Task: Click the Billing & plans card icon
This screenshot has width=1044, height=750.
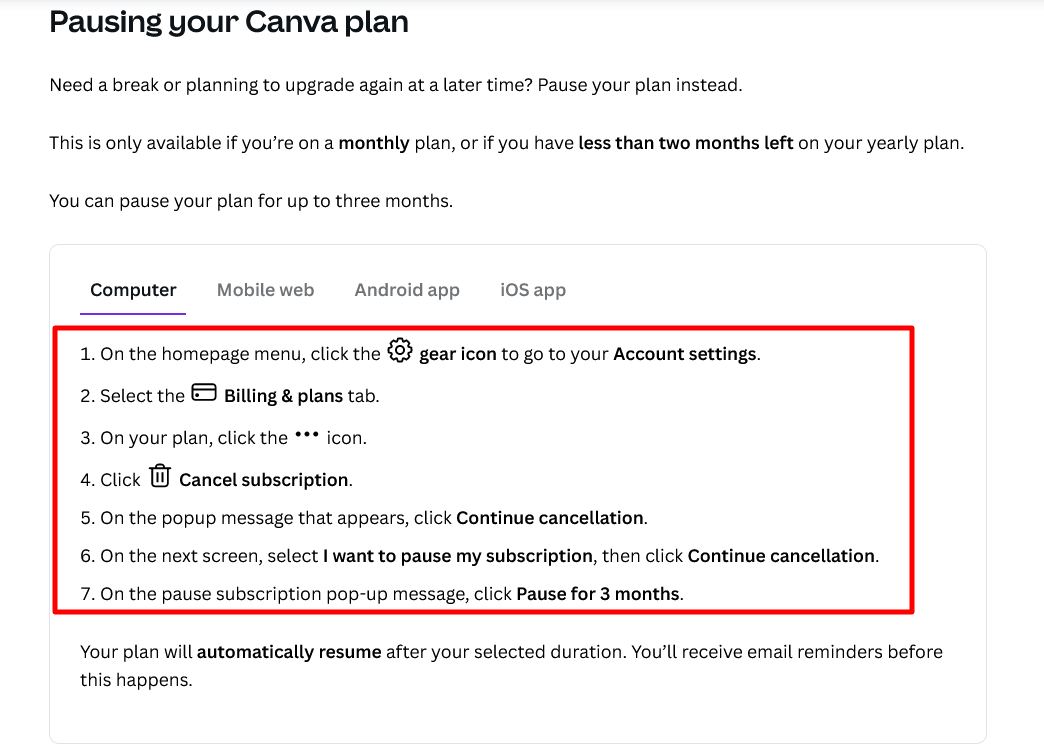Action: [203, 392]
